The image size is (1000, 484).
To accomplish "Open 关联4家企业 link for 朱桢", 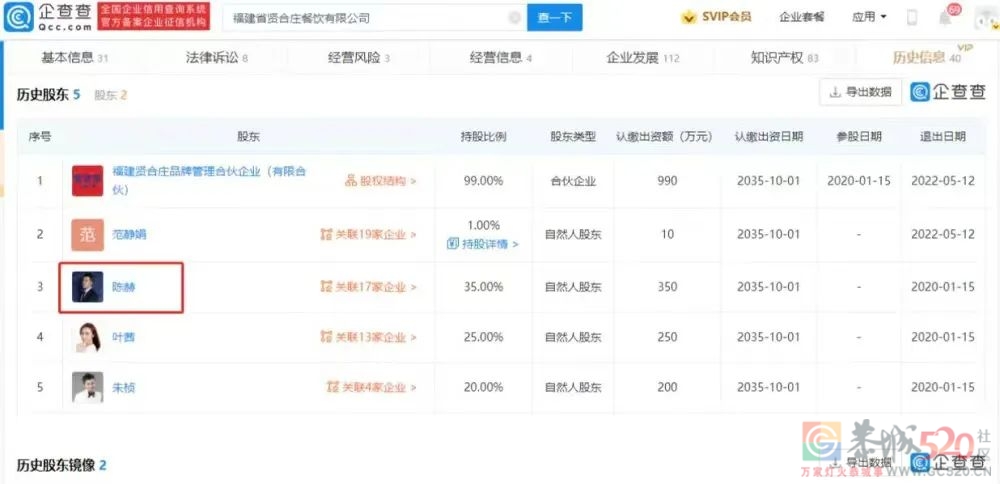I will pyautogui.click(x=371, y=387).
